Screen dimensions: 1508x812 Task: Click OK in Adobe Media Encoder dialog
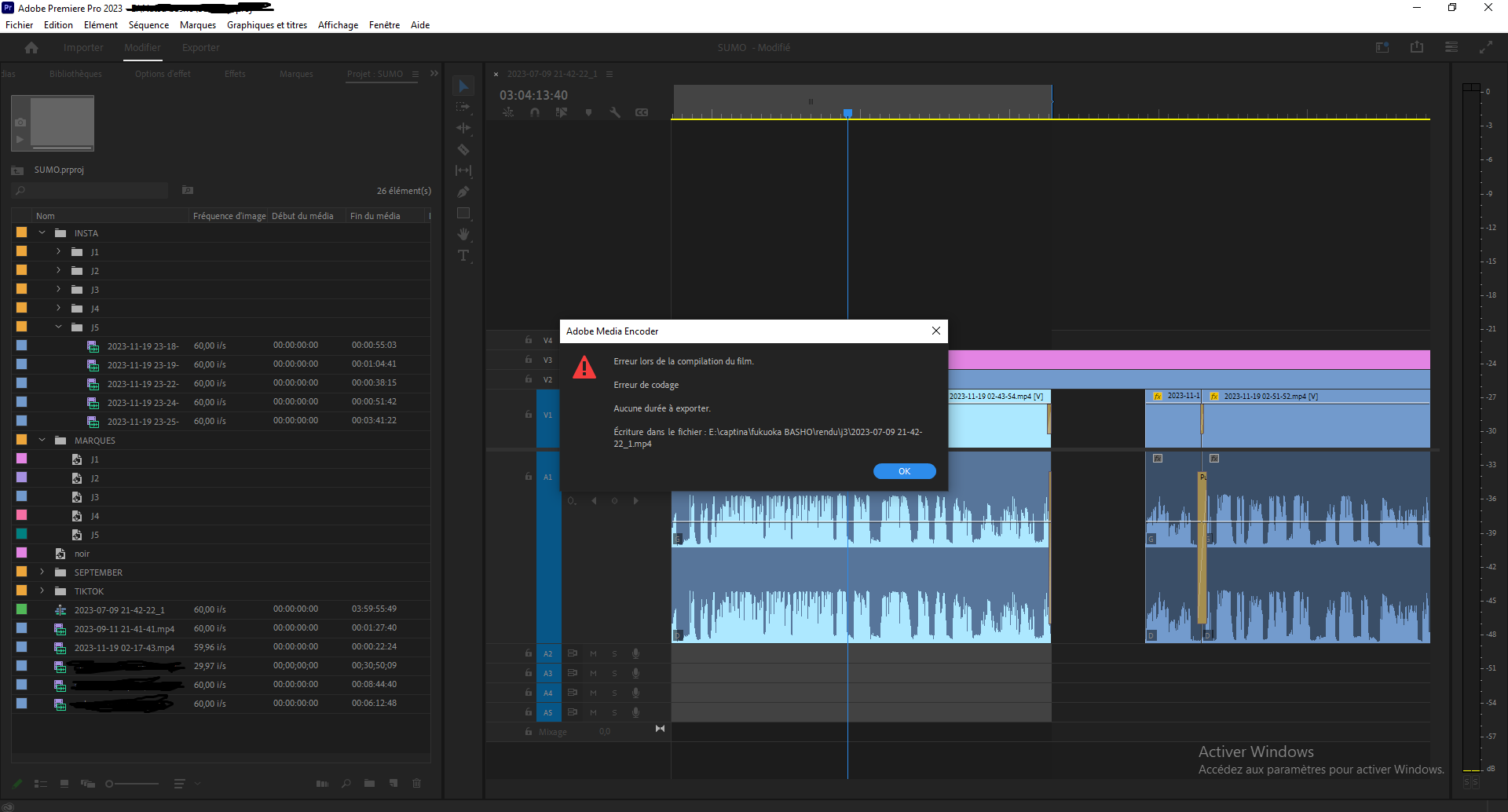[x=904, y=471]
